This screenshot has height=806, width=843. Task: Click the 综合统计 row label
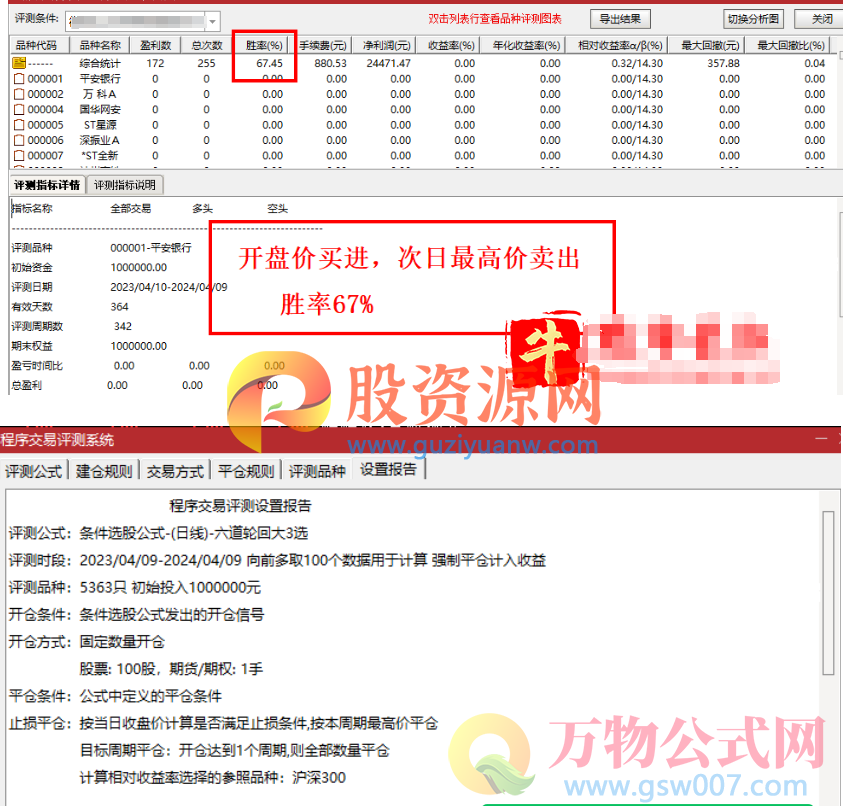[100, 63]
